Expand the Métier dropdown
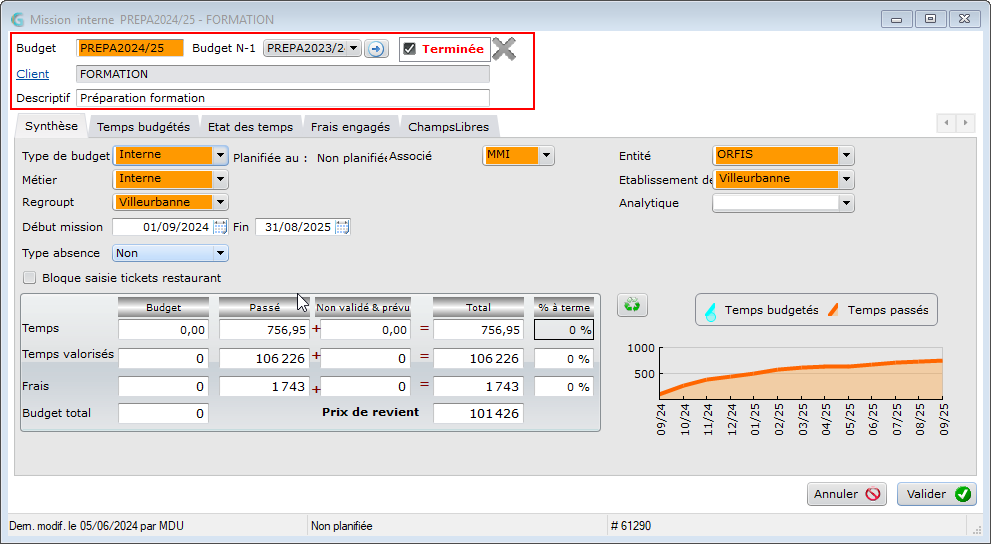The image size is (991, 544). point(220,179)
